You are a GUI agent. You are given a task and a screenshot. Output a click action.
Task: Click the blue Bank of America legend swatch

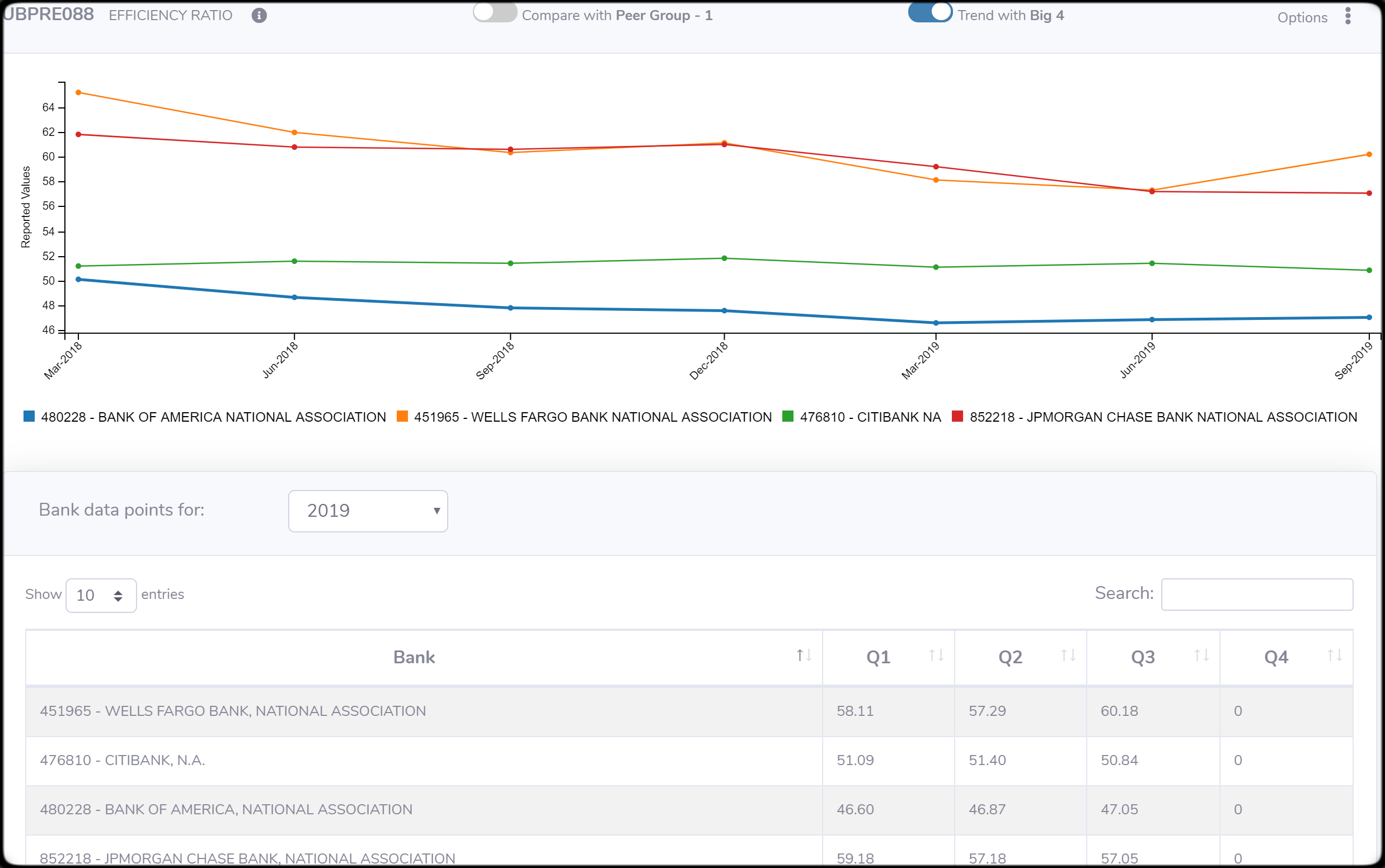(x=29, y=416)
